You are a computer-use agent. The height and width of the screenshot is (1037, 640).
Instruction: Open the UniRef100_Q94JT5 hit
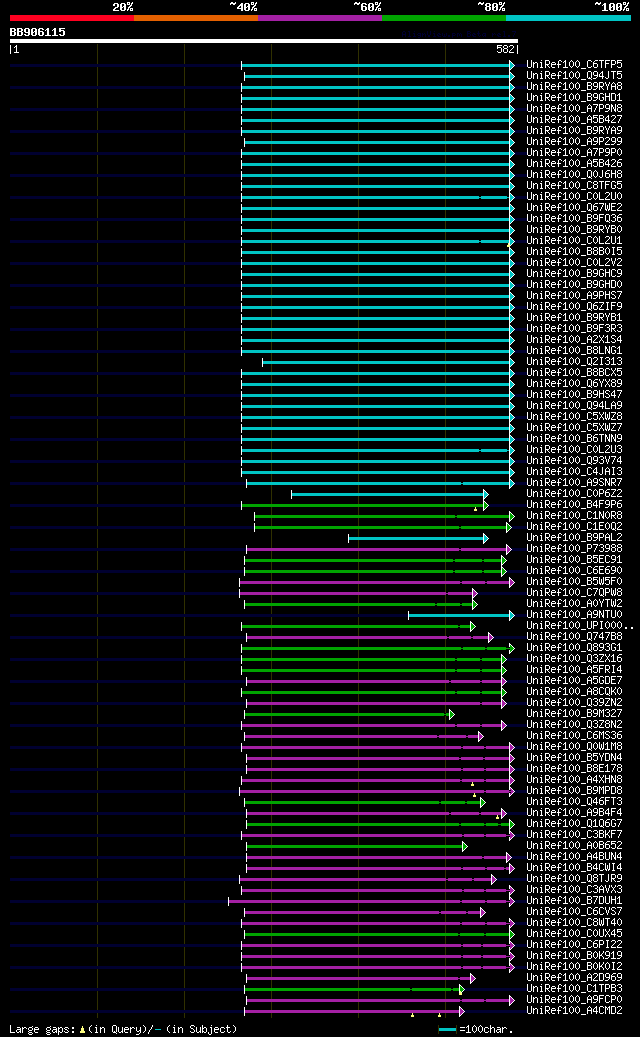(x=574, y=76)
